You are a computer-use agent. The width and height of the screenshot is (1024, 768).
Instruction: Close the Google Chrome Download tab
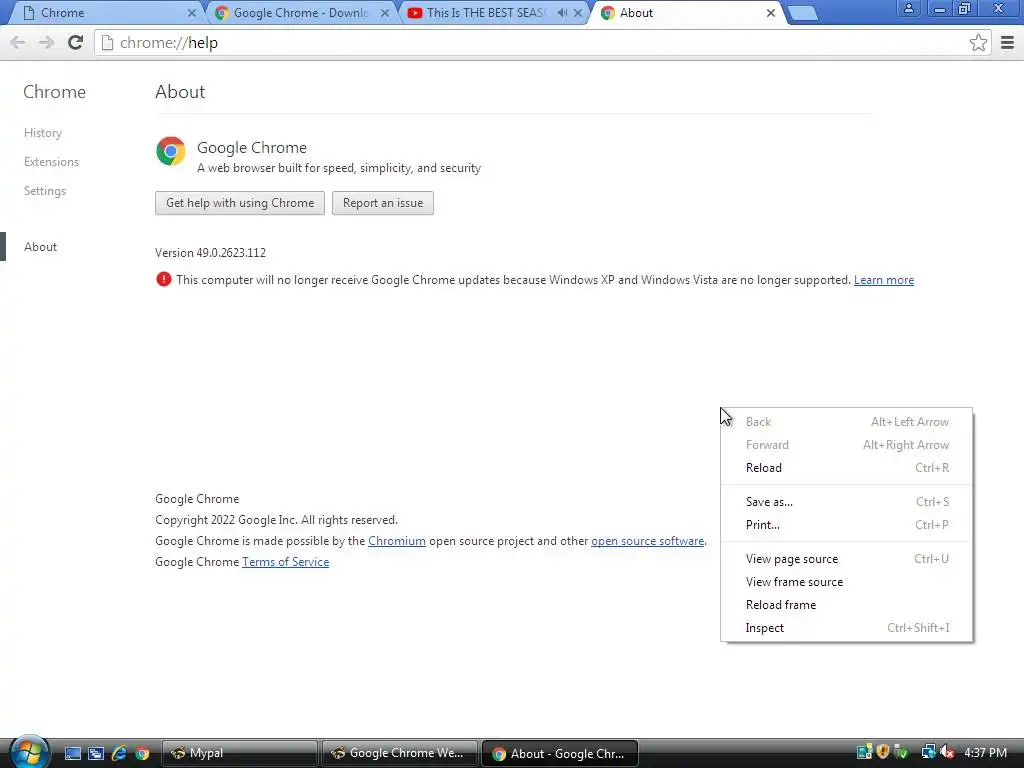click(x=385, y=13)
